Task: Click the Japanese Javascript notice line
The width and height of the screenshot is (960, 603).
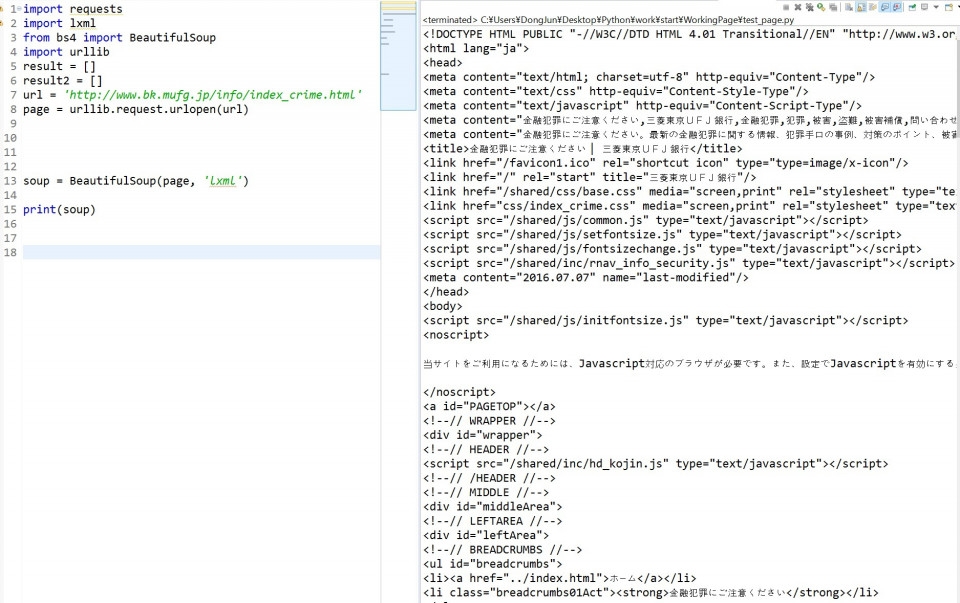Action: click(689, 364)
